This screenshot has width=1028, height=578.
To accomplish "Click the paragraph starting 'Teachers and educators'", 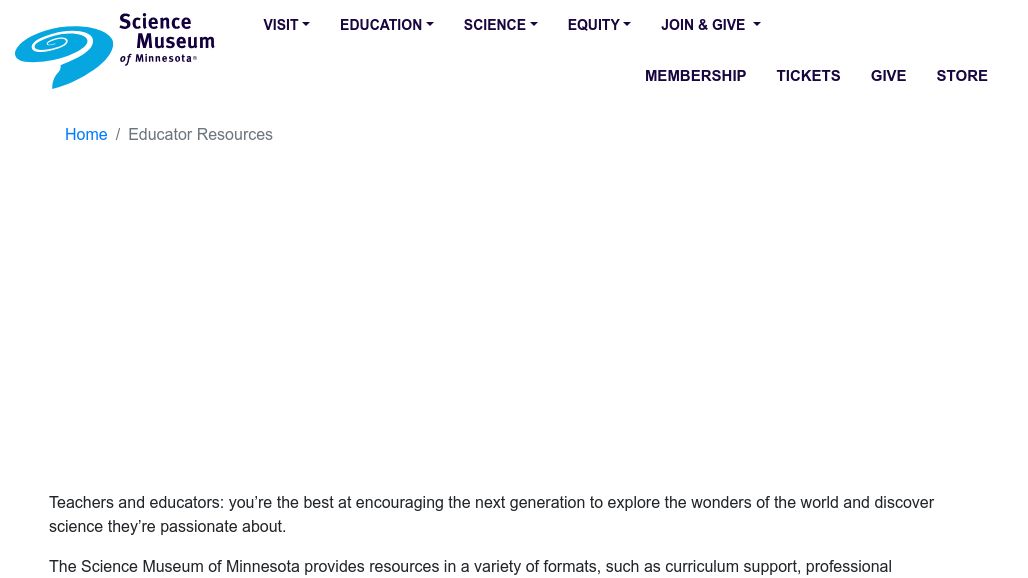I will tap(492, 514).
